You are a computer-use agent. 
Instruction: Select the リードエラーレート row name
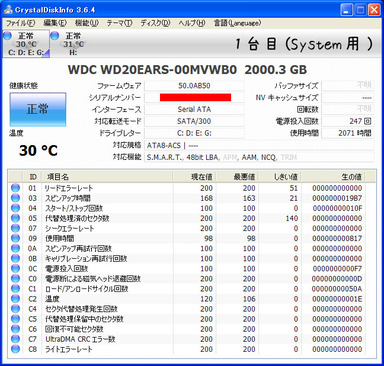(69, 188)
